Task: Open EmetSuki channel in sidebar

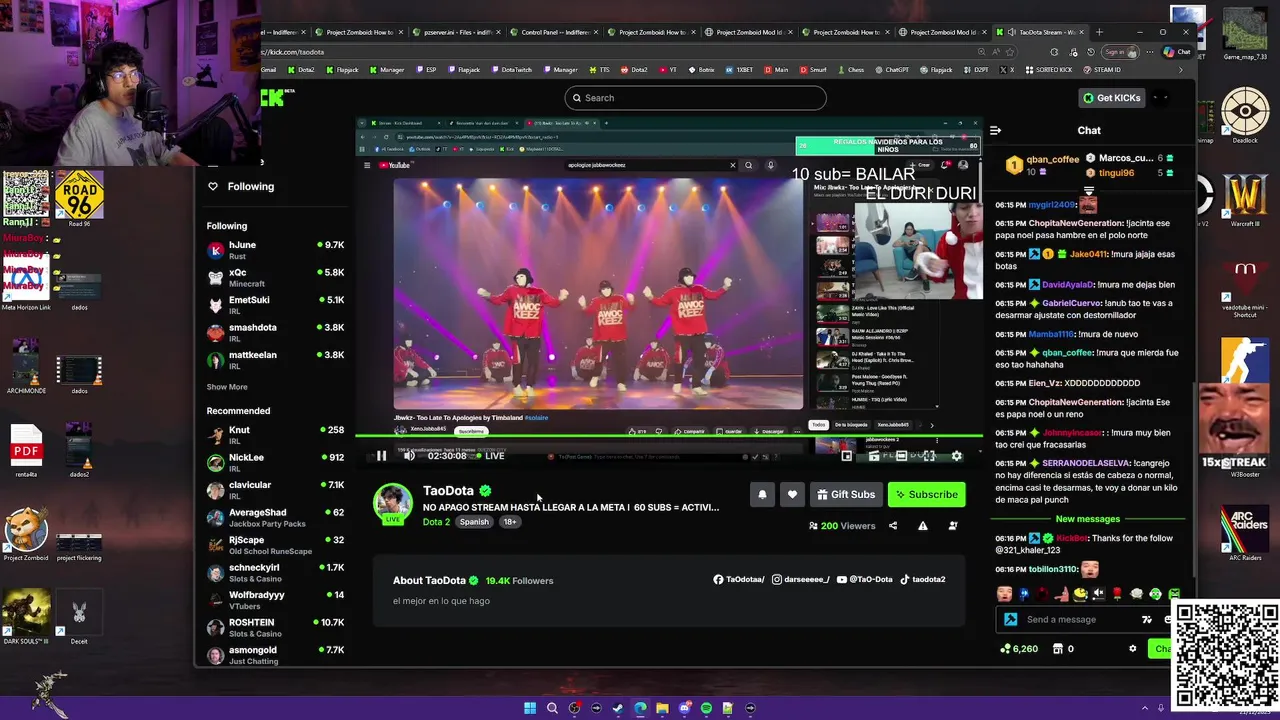Action: click(x=275, y=305)
